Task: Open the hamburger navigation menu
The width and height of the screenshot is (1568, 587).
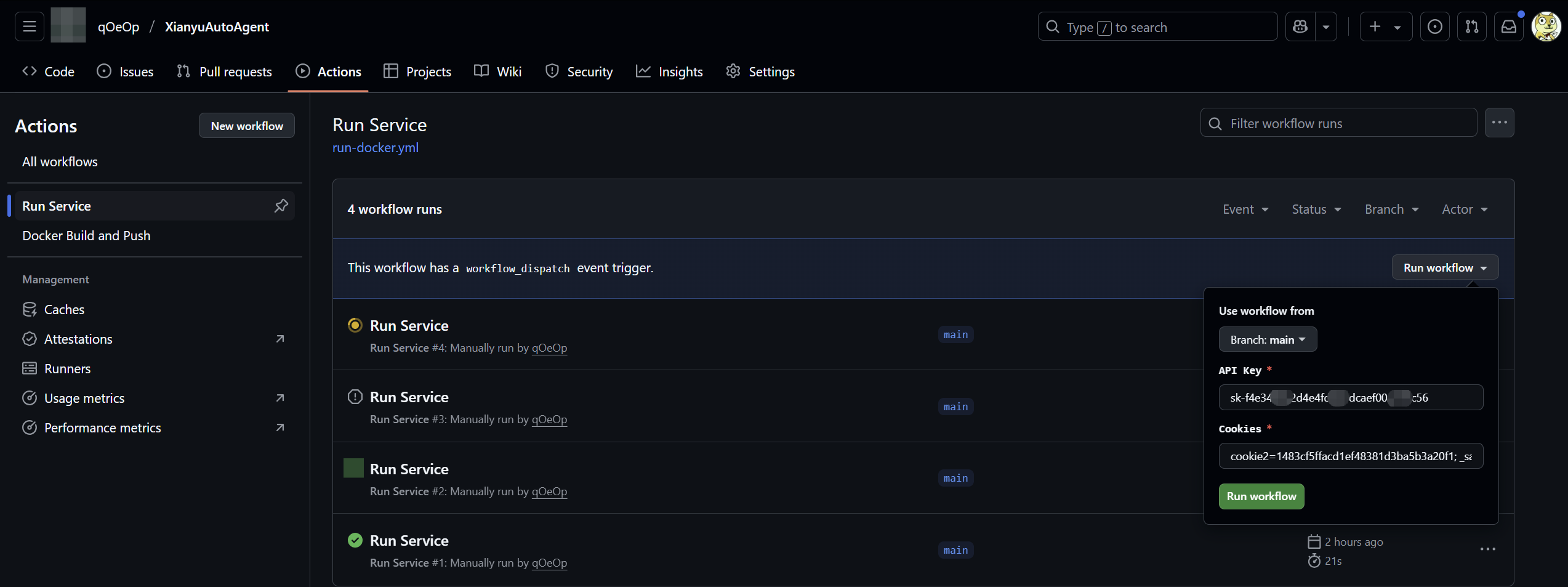Action: coord(29,26)
